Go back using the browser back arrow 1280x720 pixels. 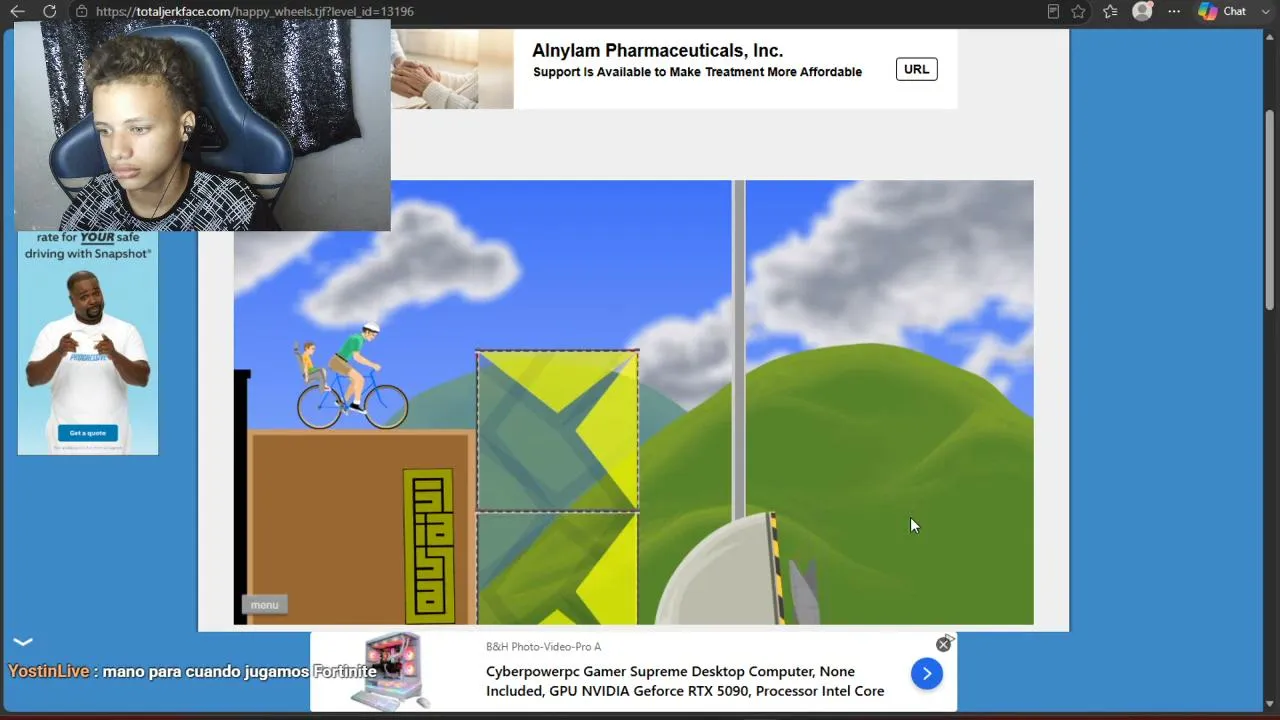17,11
